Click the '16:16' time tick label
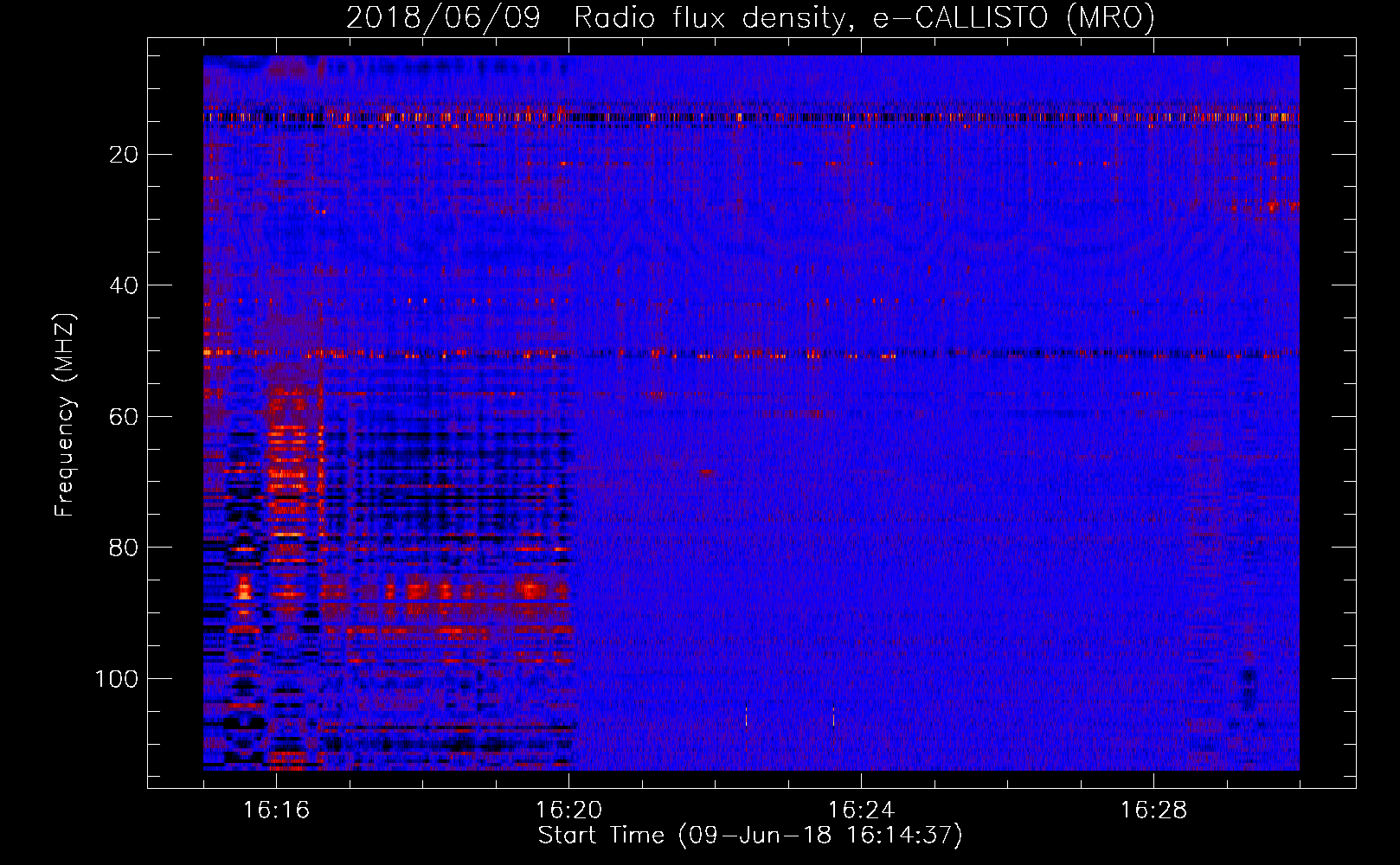This screenshot has height=865, width=1400. (276, 811)
